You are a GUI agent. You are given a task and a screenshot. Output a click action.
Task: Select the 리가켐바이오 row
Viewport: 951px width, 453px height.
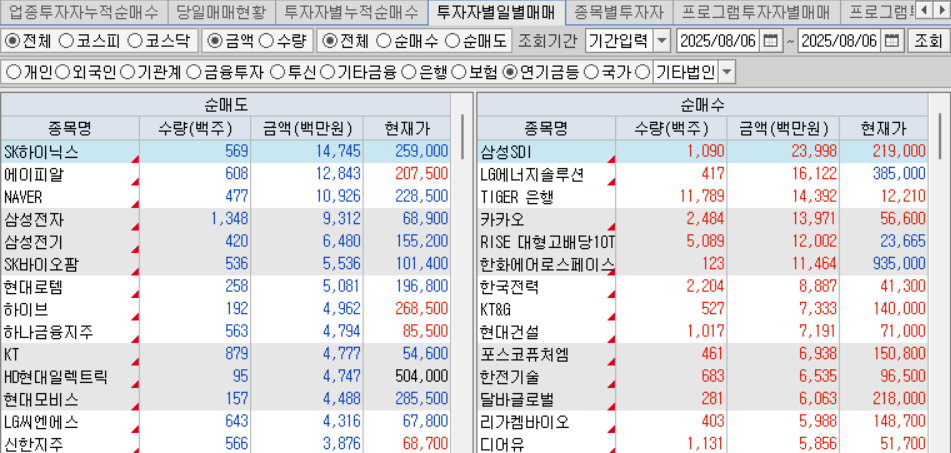702,423
